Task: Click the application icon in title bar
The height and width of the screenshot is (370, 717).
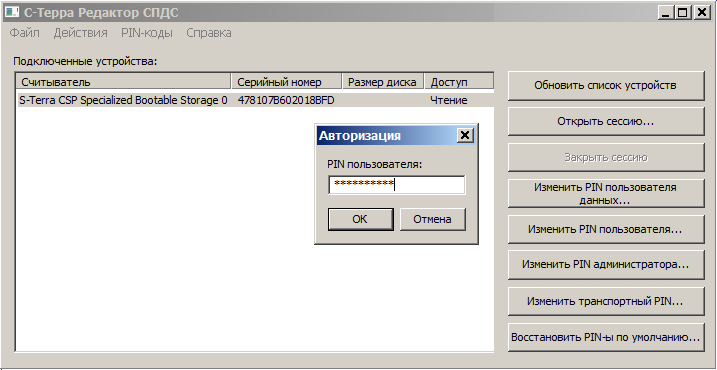Action: (x=12, y=12)
